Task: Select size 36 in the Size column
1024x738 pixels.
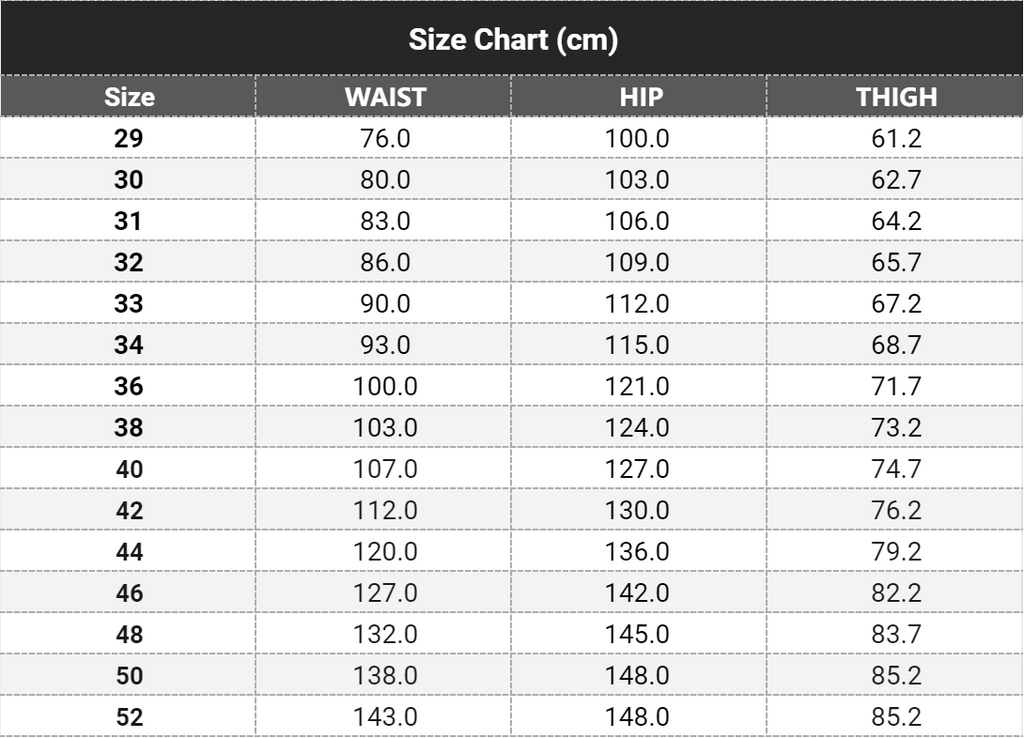Action: point(129,386)
